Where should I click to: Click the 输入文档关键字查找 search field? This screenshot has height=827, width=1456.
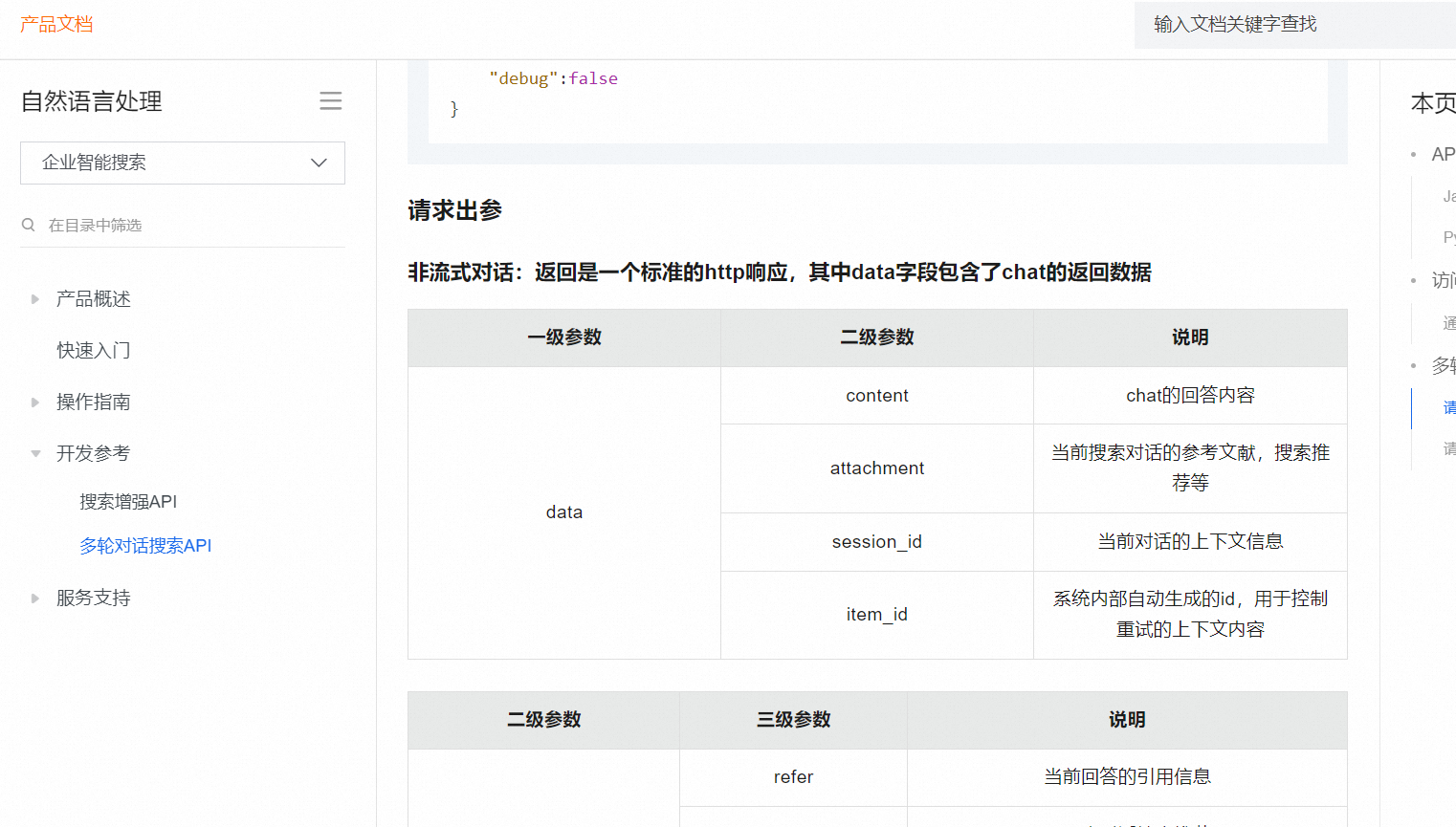1295,25
